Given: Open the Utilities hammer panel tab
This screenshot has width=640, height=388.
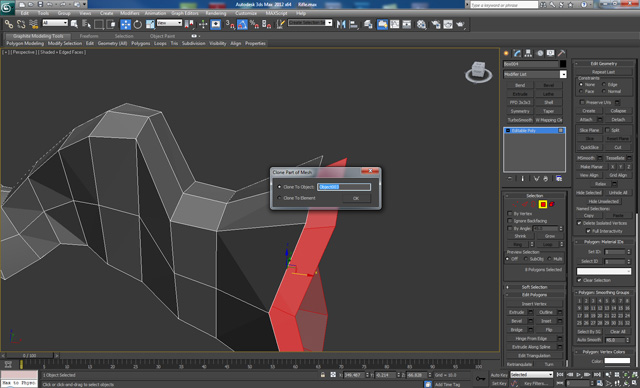Looking at the screenshot, I should 562,53.
